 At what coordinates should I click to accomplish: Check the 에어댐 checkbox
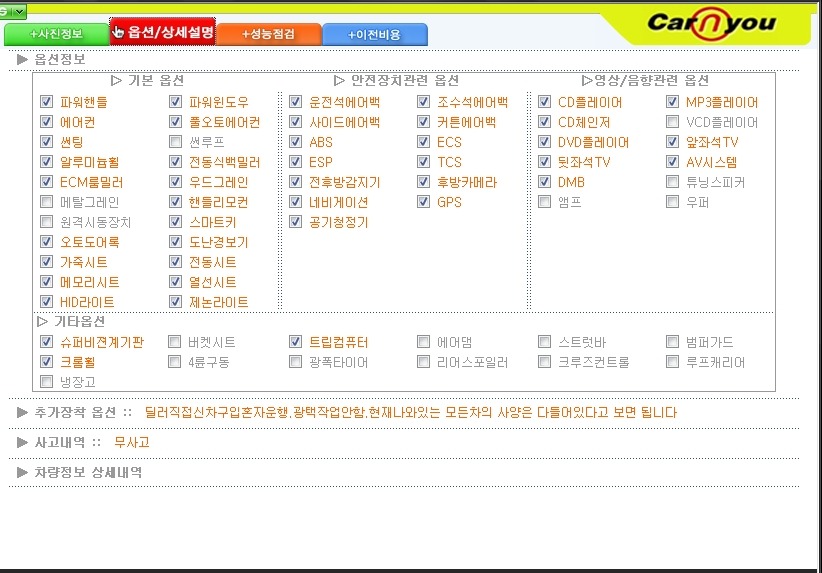point(424,342)
